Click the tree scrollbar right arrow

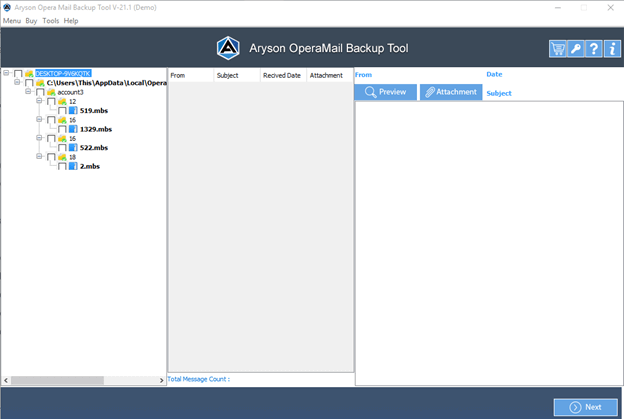(161, 380)
